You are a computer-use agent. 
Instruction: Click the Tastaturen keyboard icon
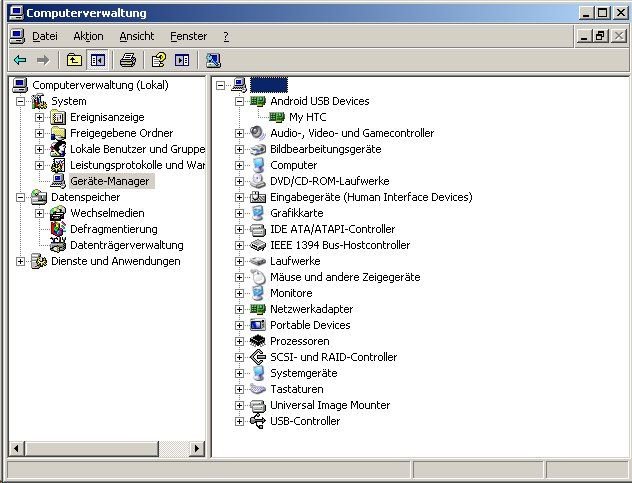[258, 389]
